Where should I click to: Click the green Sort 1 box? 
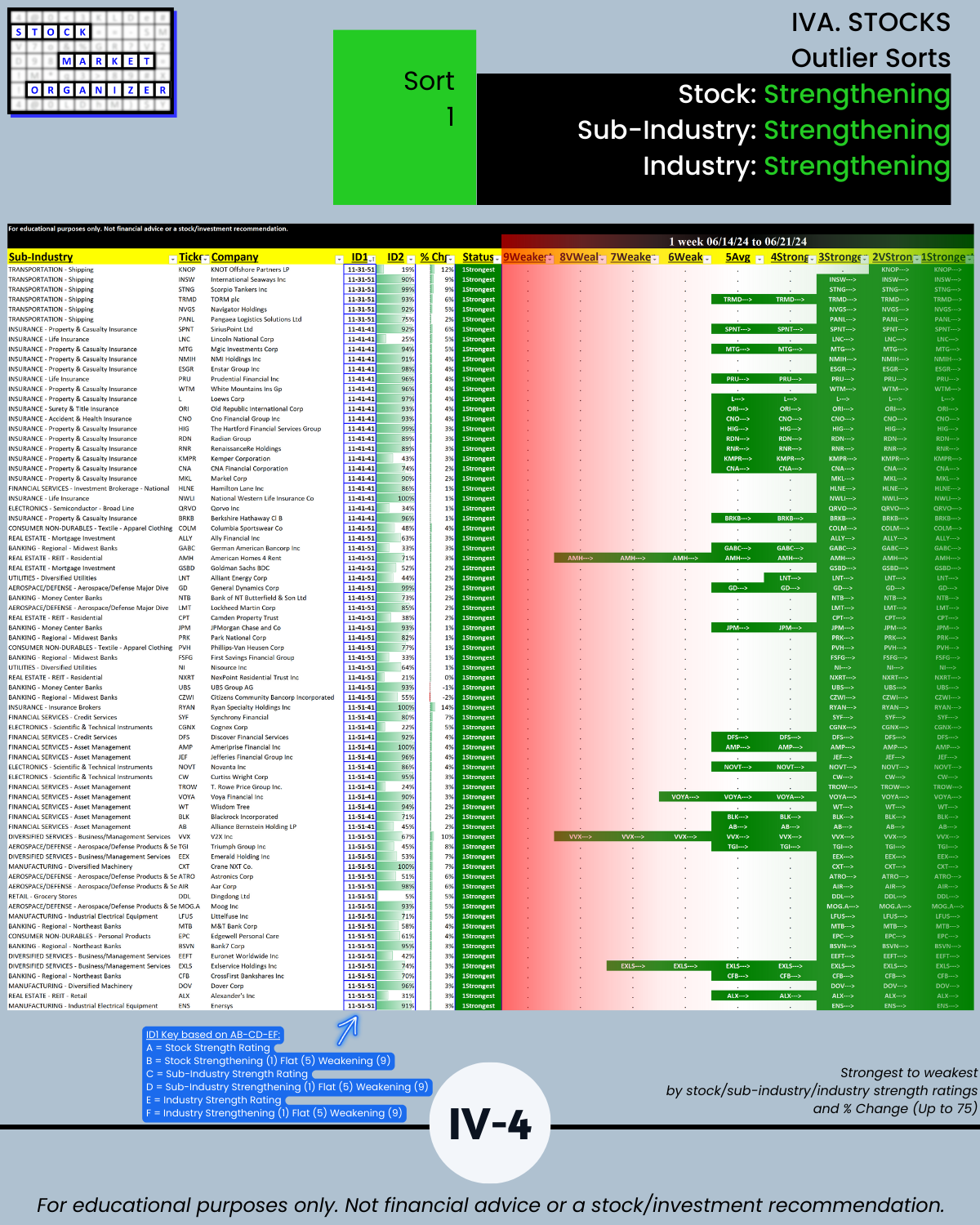click(405, 117)
